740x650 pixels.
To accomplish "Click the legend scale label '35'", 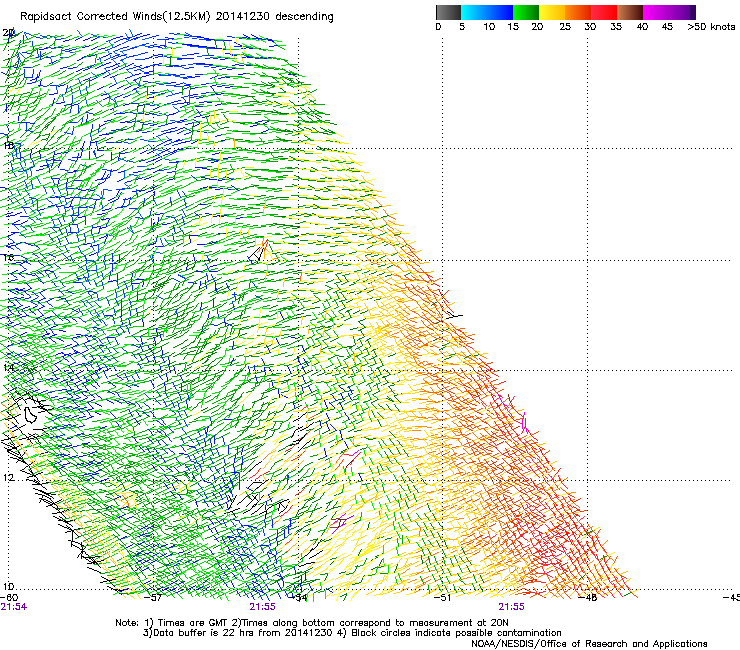I will (616, 27).
